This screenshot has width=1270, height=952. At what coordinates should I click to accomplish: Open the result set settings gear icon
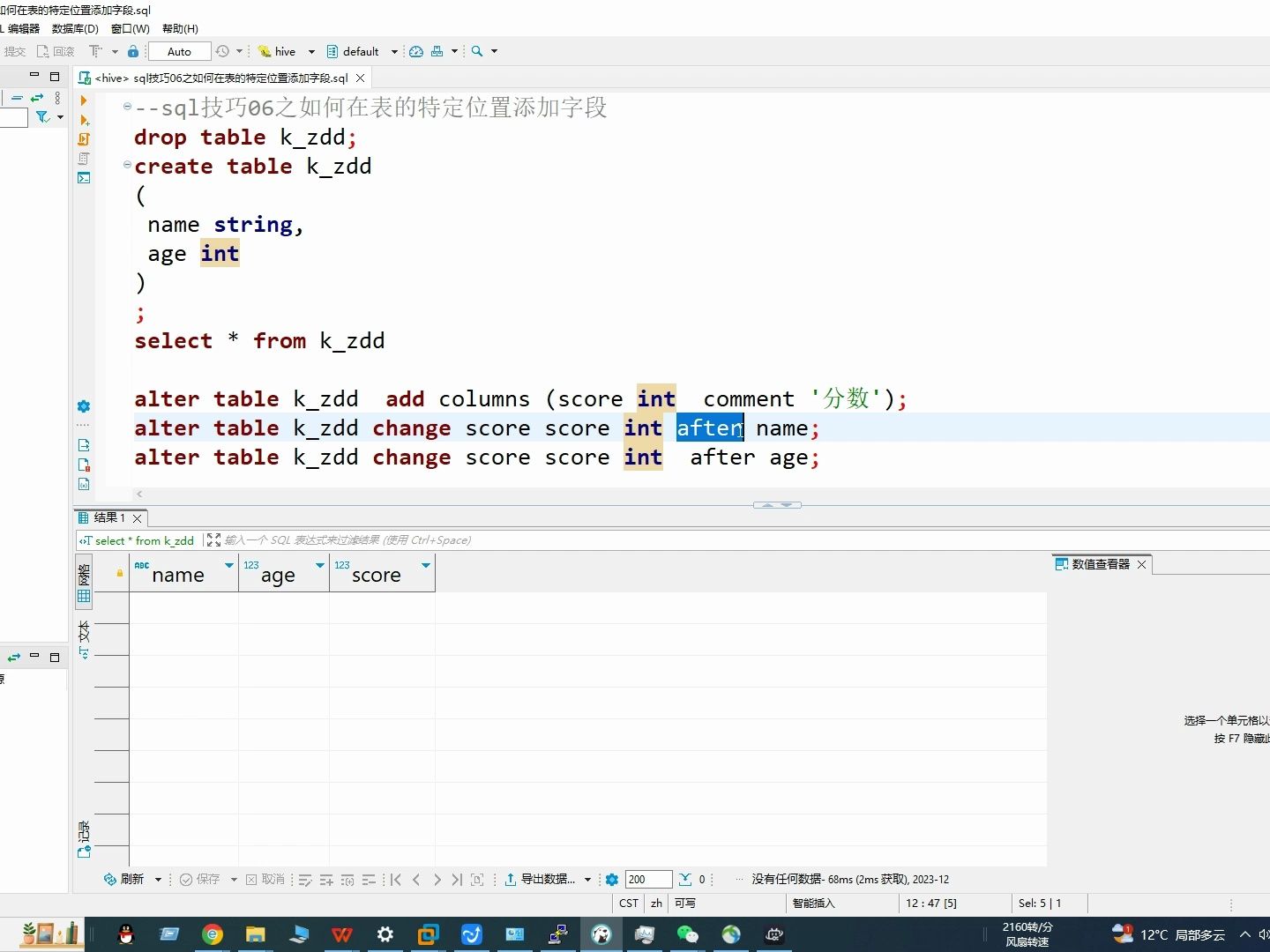click(612, 880)
